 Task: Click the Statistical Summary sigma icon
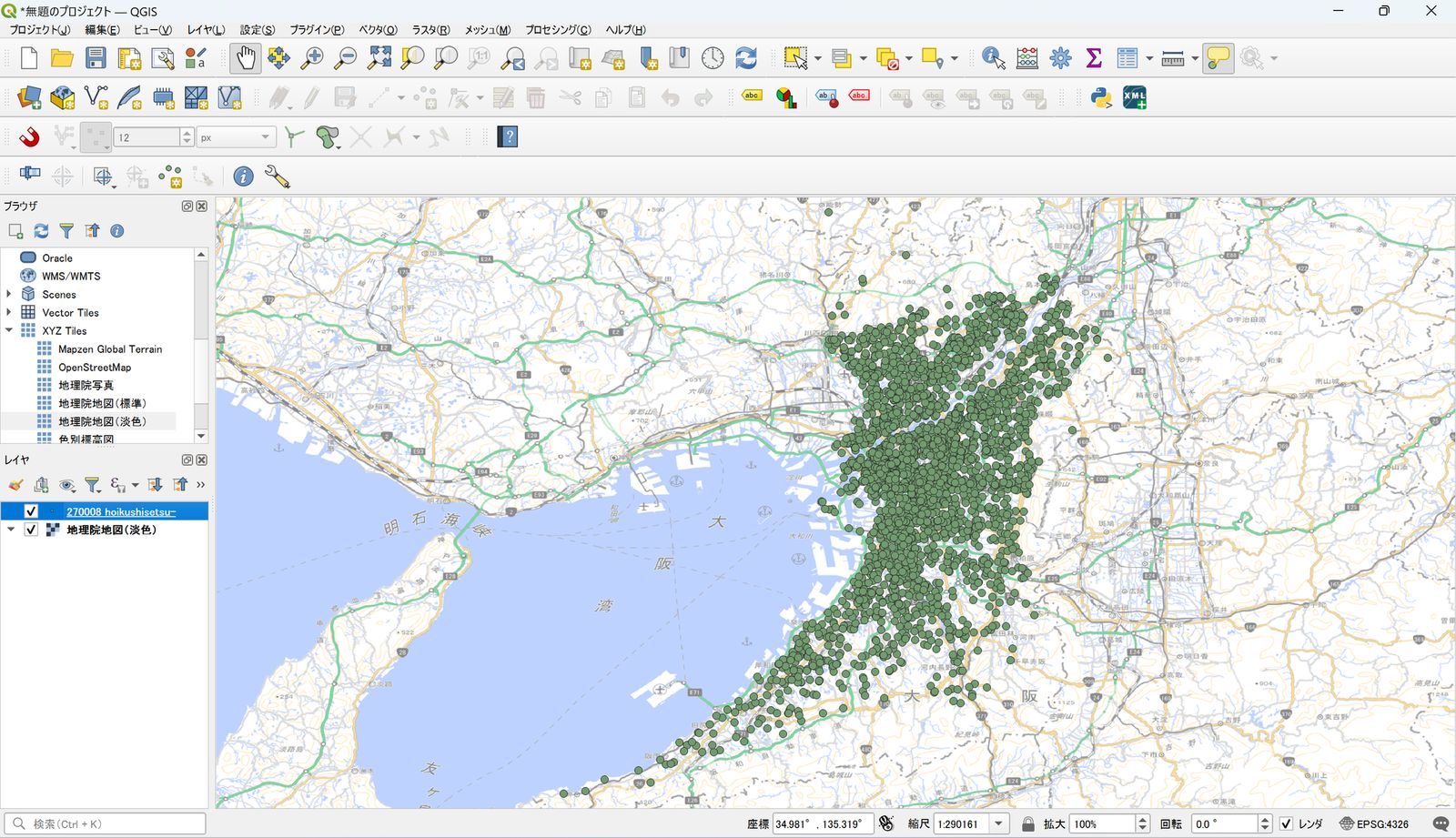[1094, 58]
